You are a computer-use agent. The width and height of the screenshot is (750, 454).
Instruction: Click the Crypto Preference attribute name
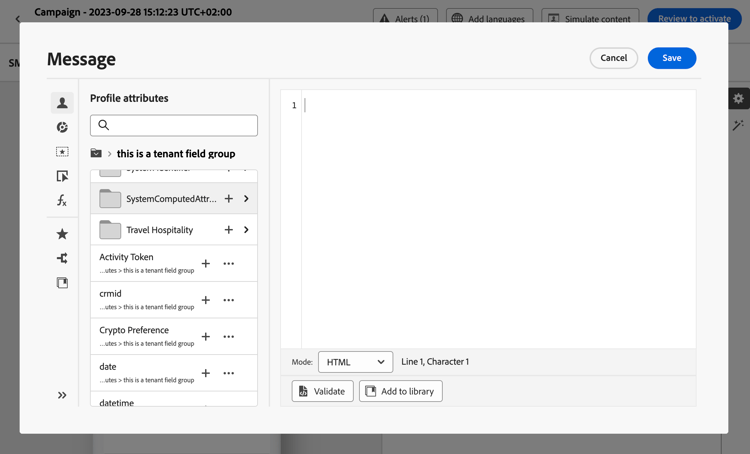pos(134,330)
